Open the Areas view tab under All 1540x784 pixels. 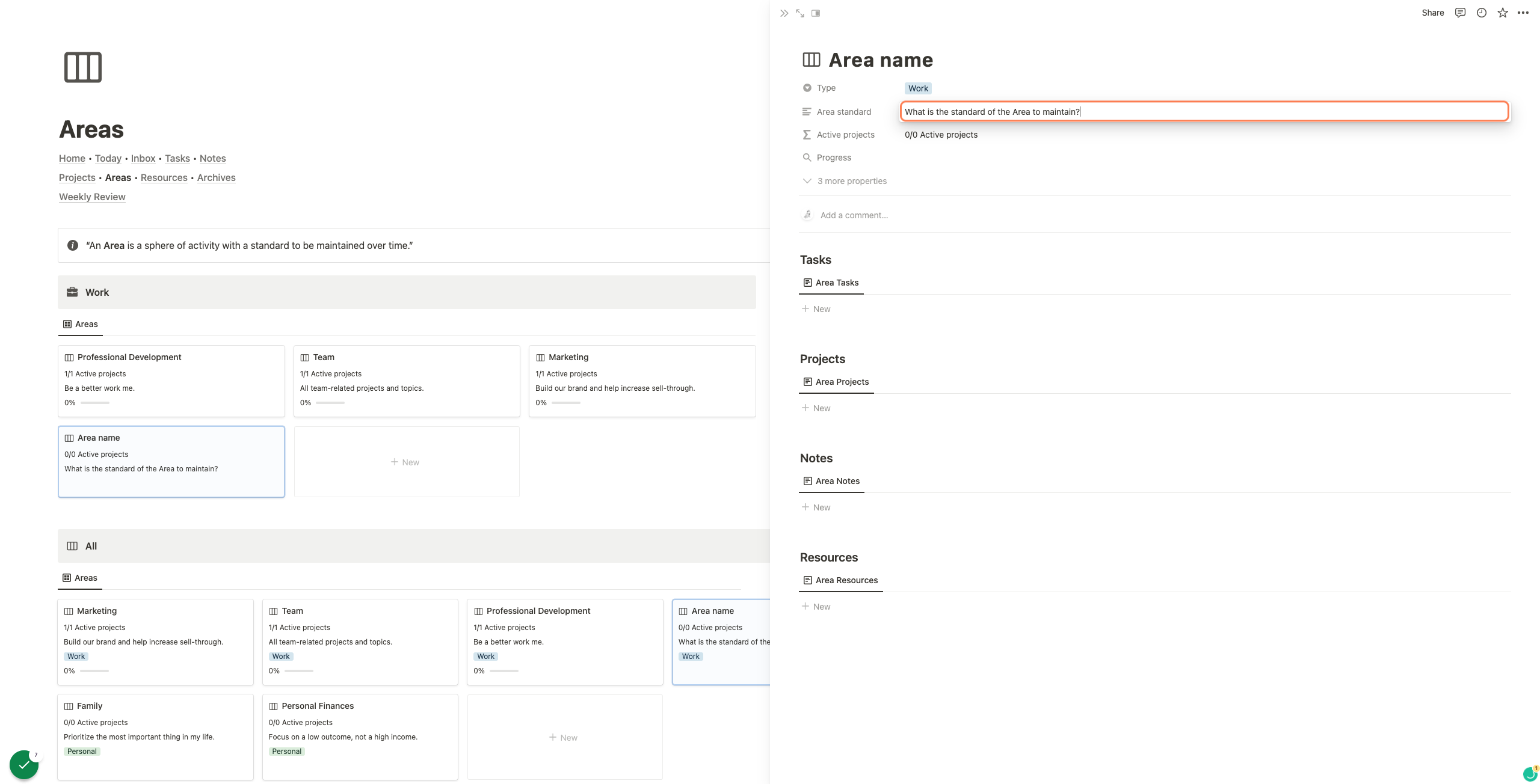coord(80,578)
